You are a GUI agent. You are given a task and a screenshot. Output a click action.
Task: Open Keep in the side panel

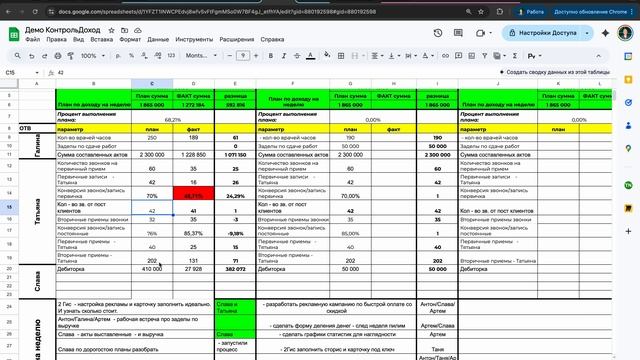pyautogui.click(x=628, y=80)
